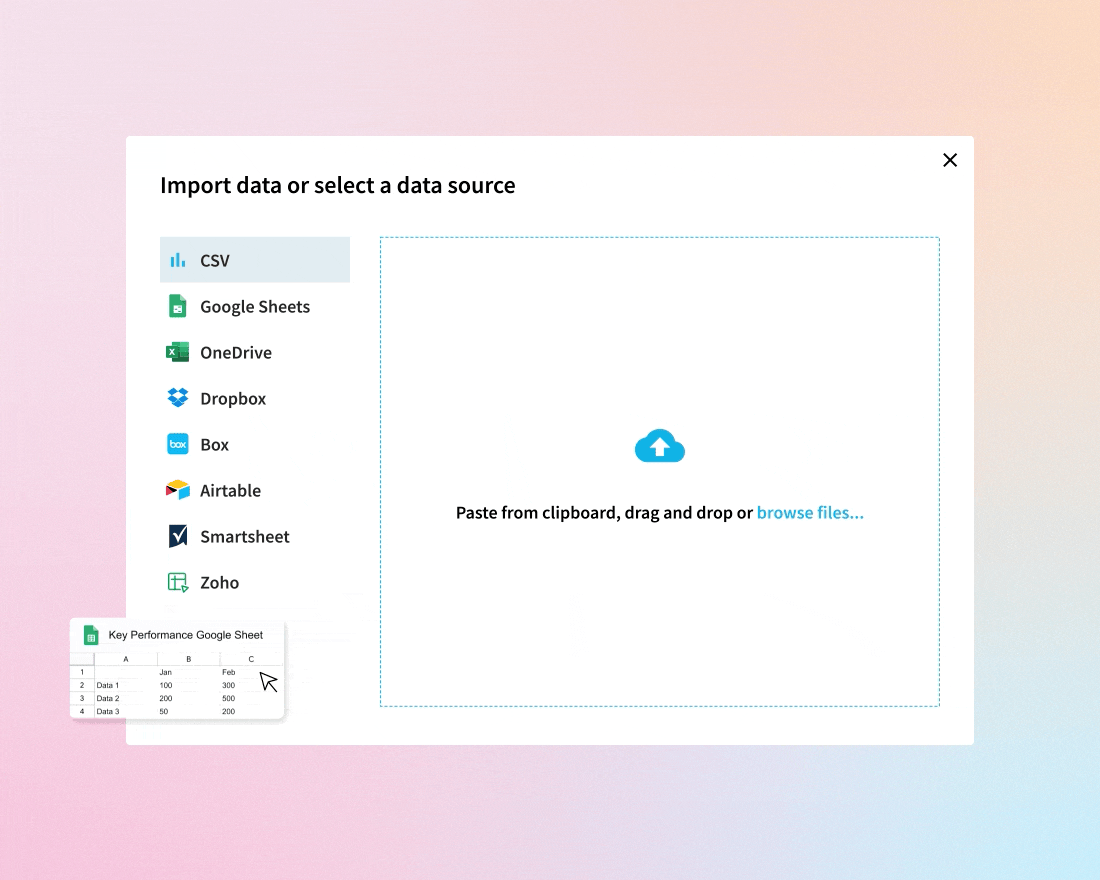Click the 'Data 2' cell
Image resolution: width=1100 pixels, height=880 pixels.
pyautogui.click(x=108, y=698)
